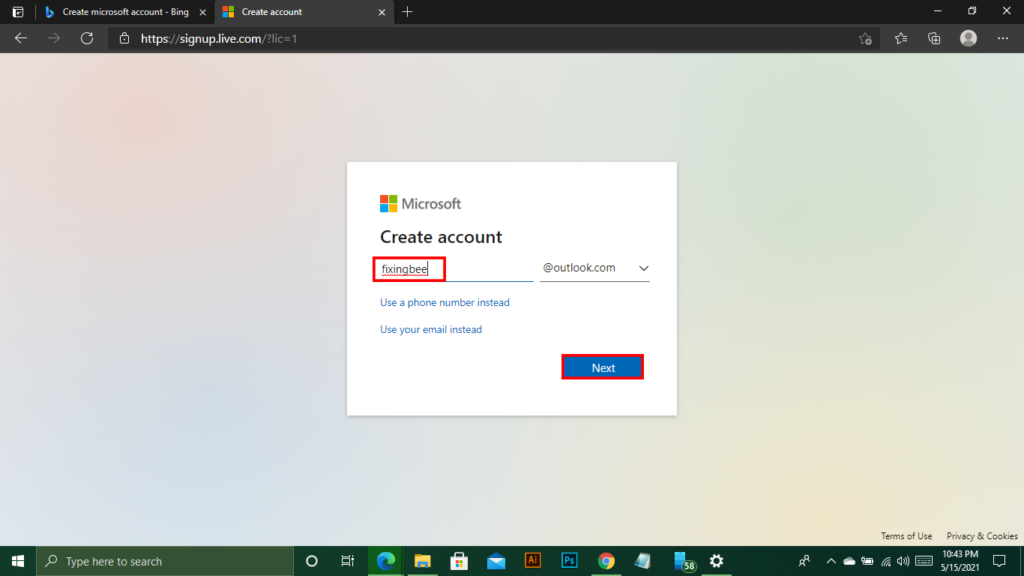Open Edge settings and more menu

[x=1002, y=39]
